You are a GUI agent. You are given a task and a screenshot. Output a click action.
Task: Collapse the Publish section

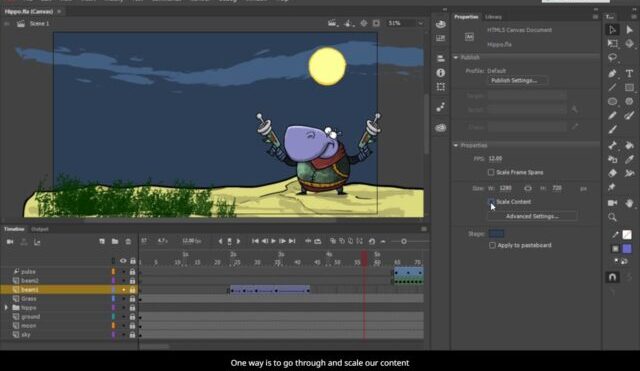(456, 58)
